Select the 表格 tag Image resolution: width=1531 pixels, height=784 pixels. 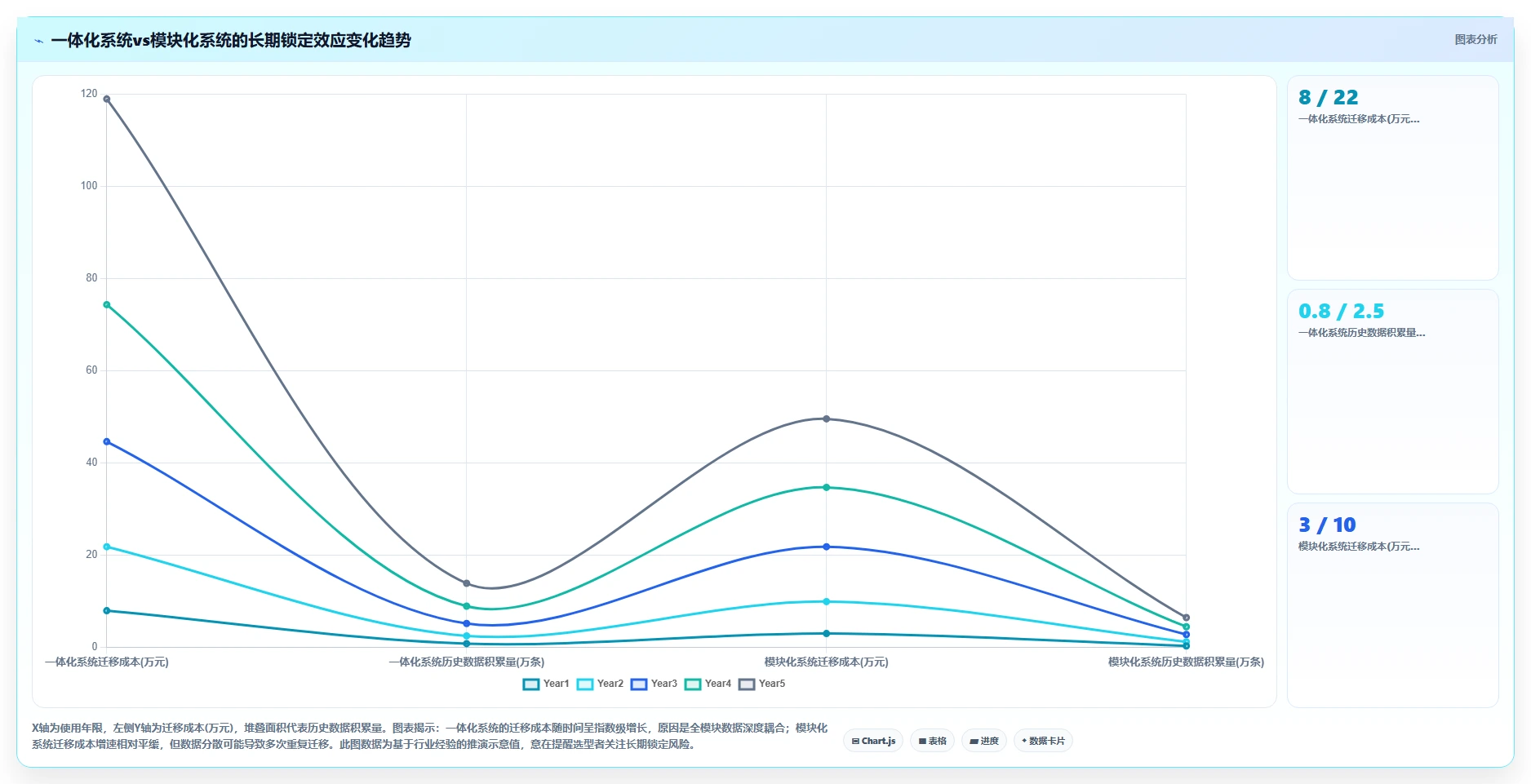932,741
